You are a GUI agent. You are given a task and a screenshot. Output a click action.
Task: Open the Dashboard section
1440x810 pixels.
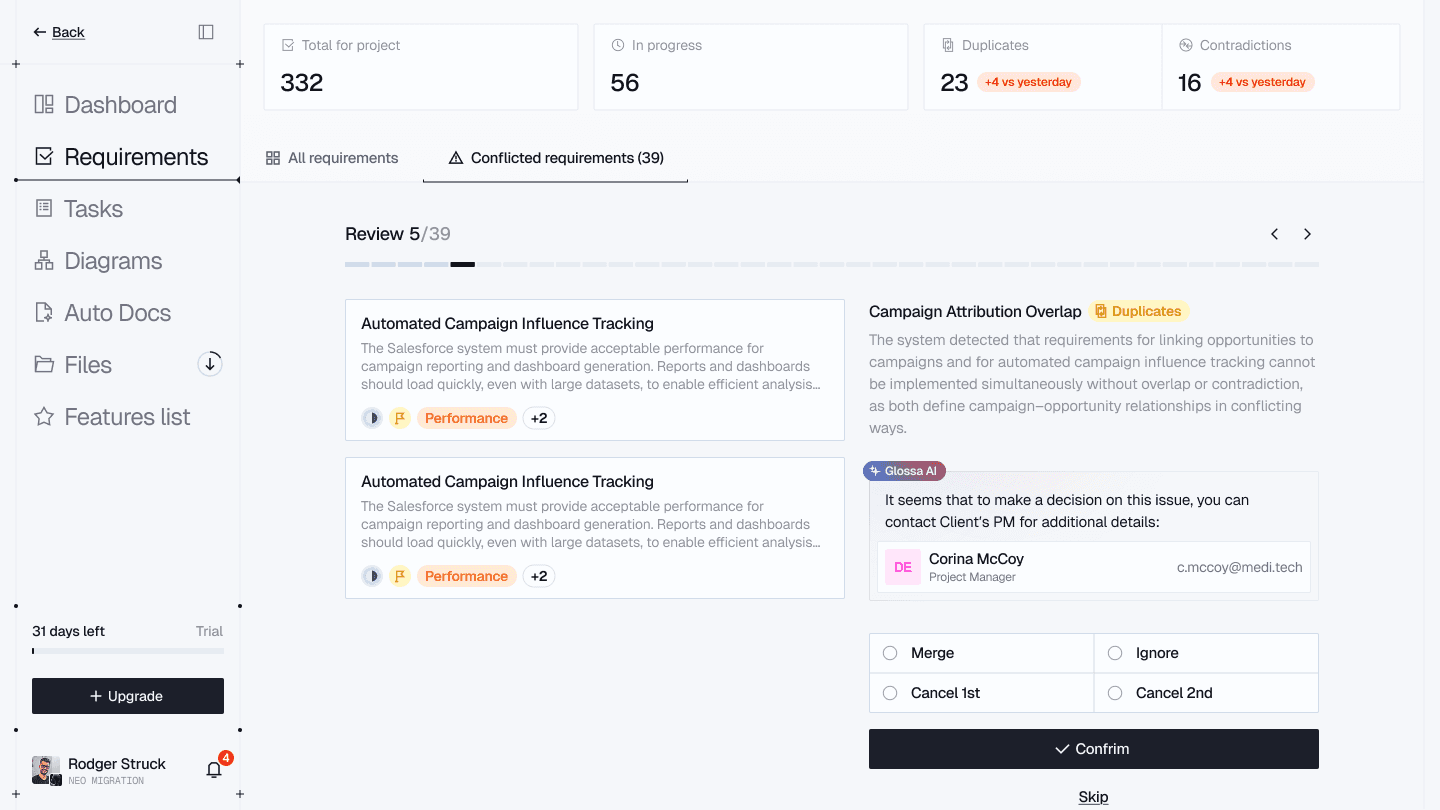120,104
